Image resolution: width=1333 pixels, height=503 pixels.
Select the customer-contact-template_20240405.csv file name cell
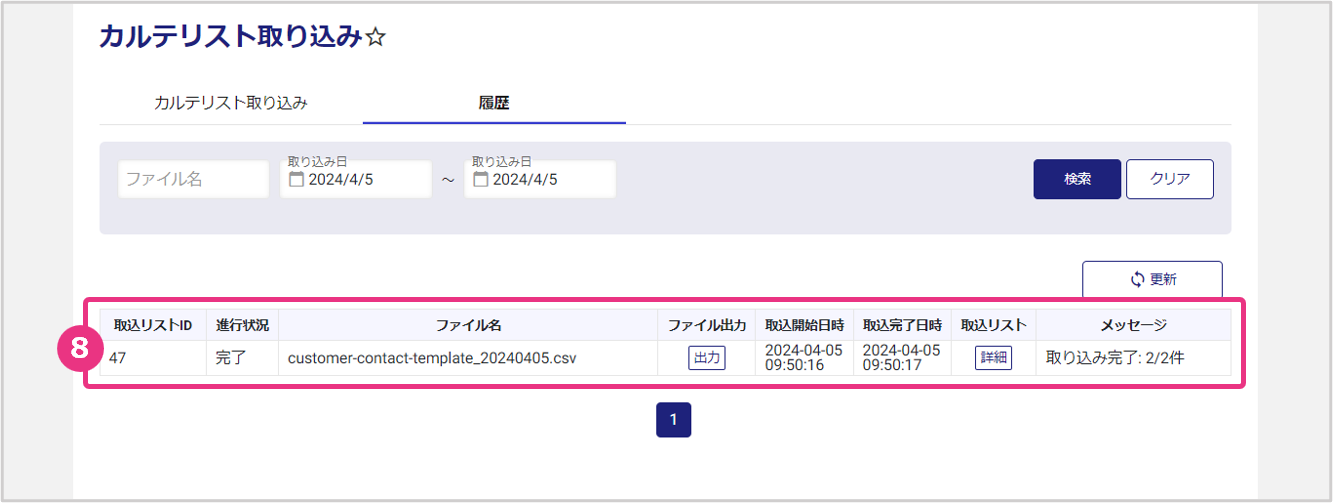[x=432, y=358]
